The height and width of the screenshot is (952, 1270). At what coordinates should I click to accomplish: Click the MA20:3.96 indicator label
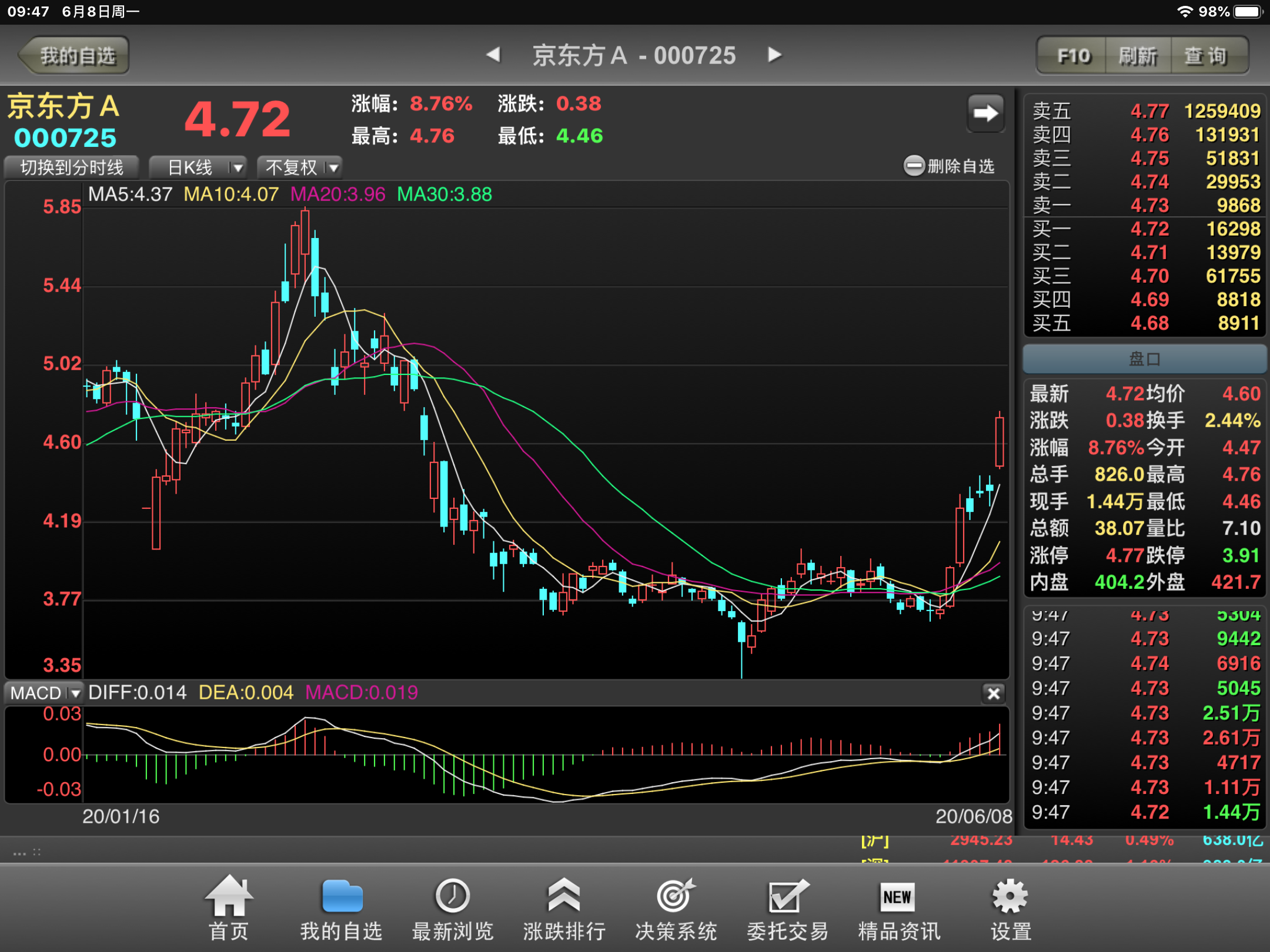(337, 195)
